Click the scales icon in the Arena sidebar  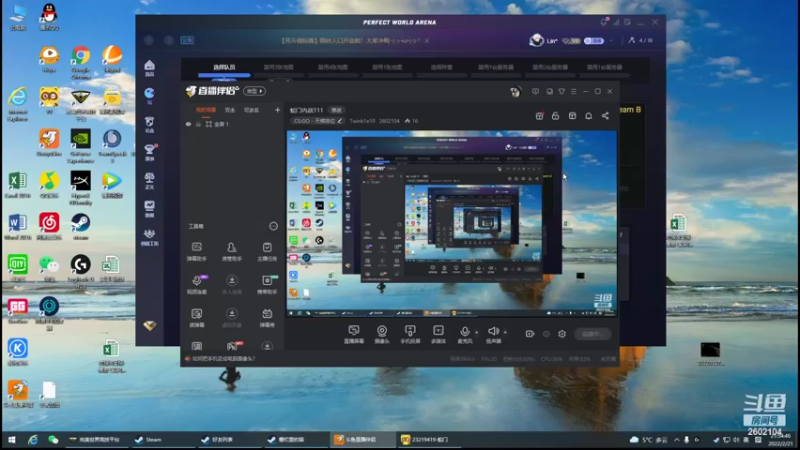pyautogui.click(x=149, y=177)
